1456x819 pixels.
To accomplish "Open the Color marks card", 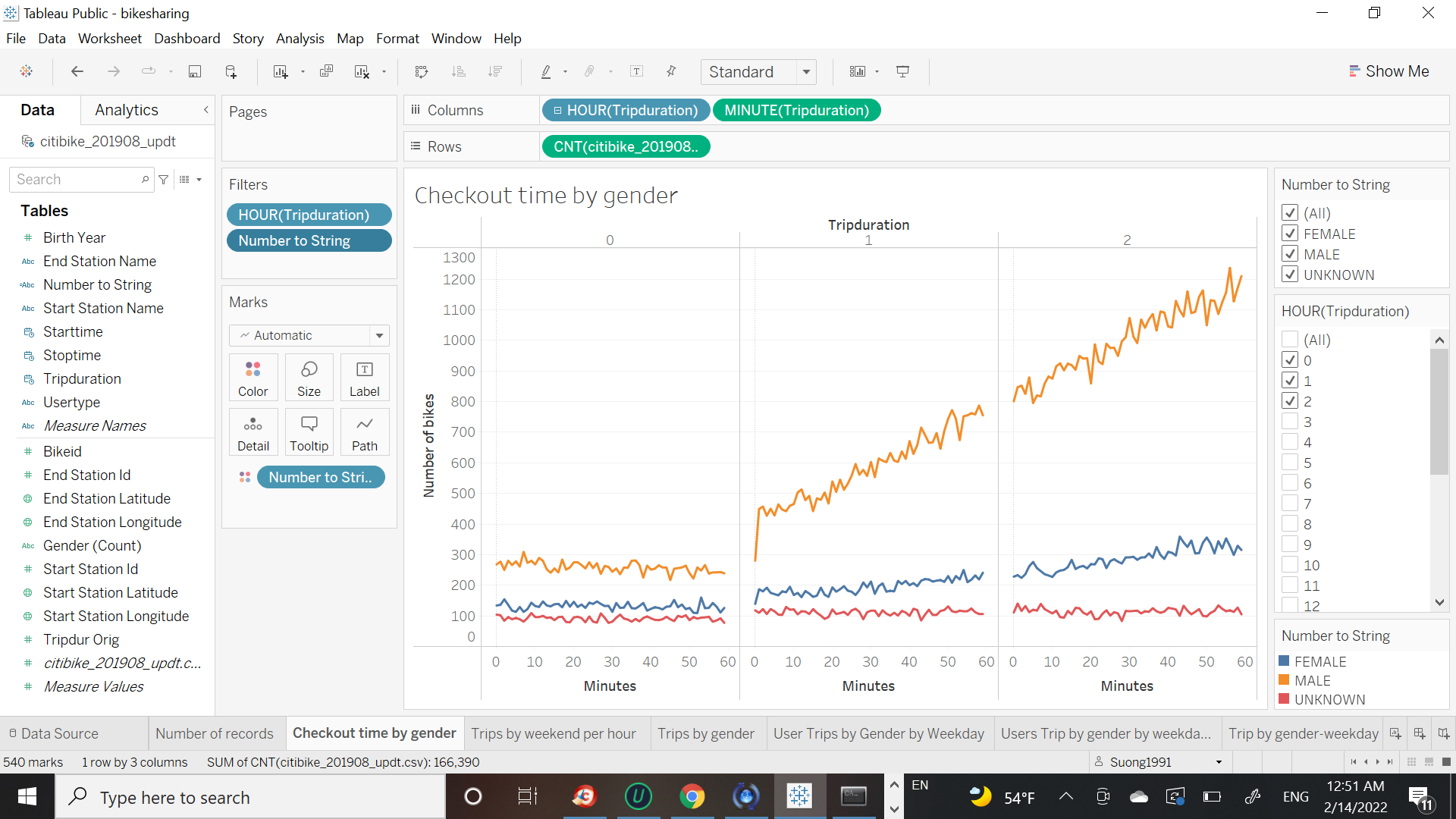I will [x=253, y=377].
